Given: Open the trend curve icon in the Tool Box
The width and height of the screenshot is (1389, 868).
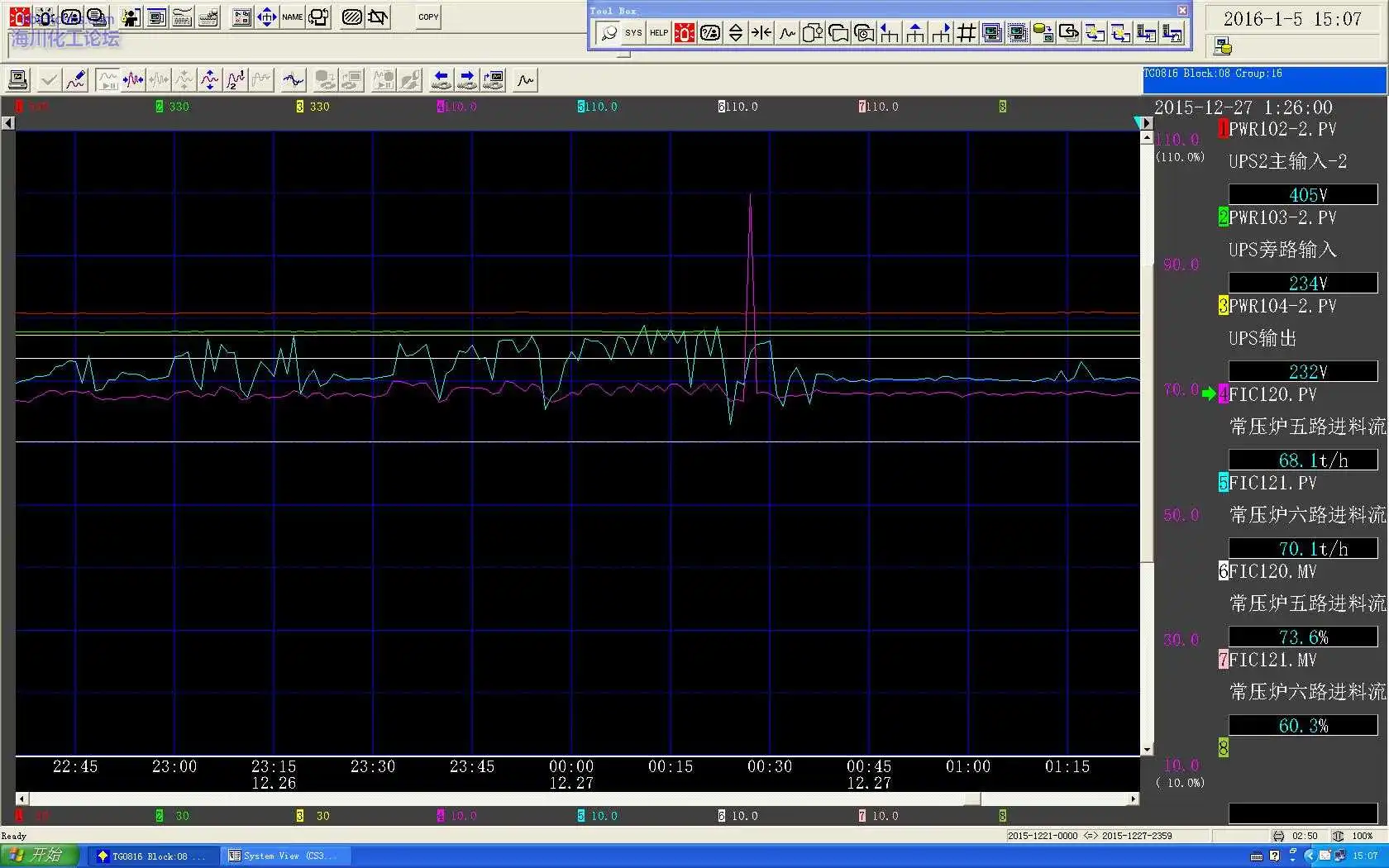Looking at the screenshot, I should (787, 33).
